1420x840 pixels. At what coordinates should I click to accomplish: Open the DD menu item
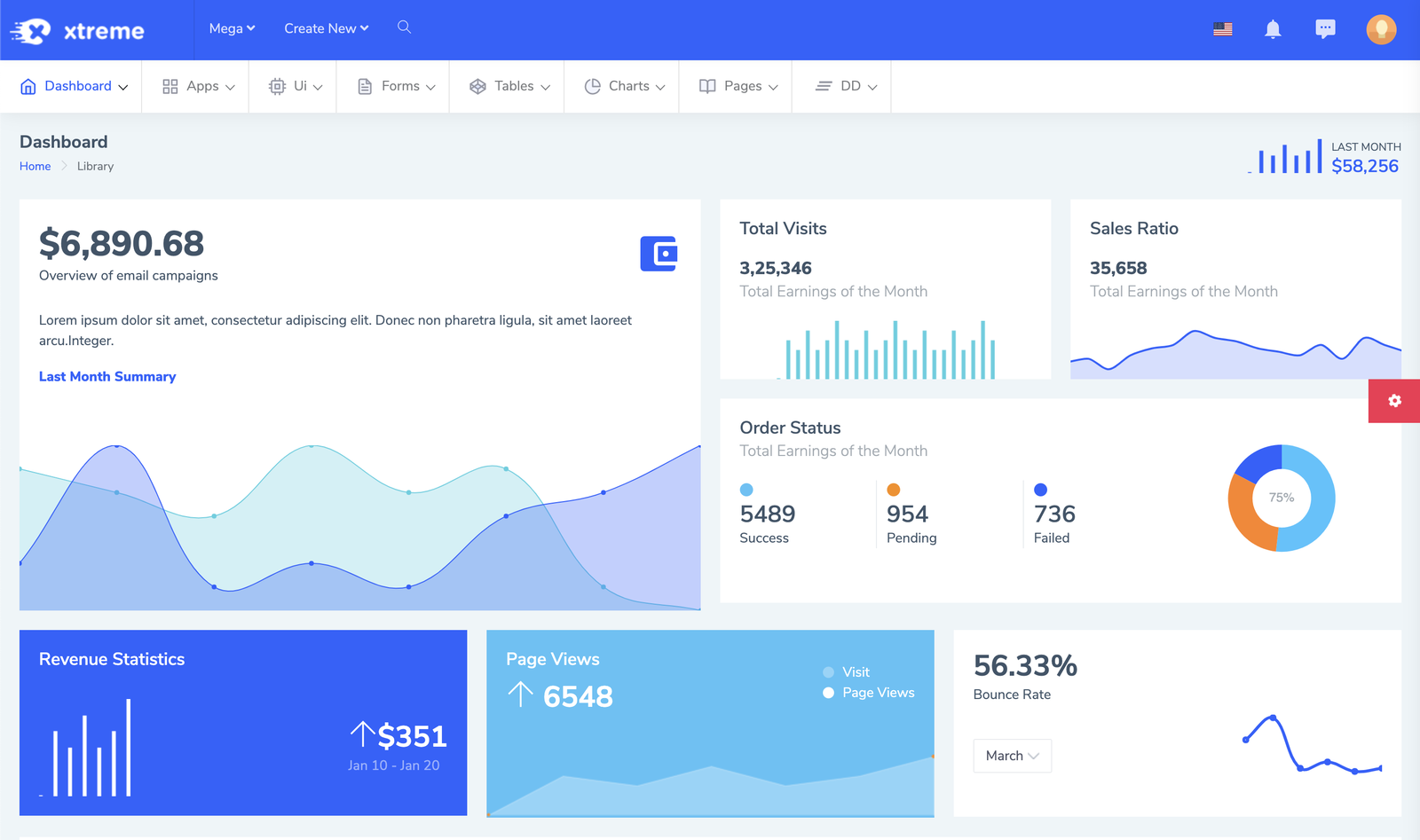click(841, 86)
